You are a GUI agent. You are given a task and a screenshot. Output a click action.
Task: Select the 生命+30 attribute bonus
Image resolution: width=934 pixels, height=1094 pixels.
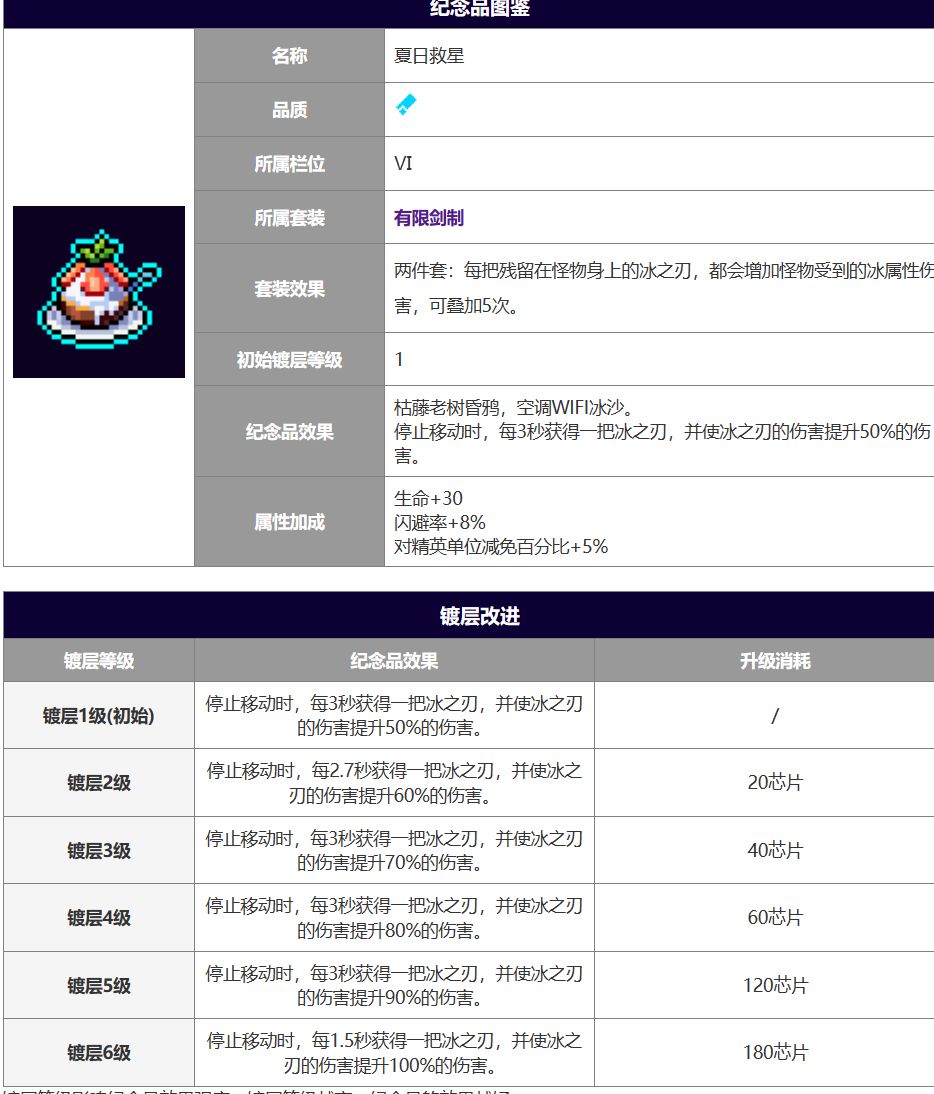pos(428,498)
